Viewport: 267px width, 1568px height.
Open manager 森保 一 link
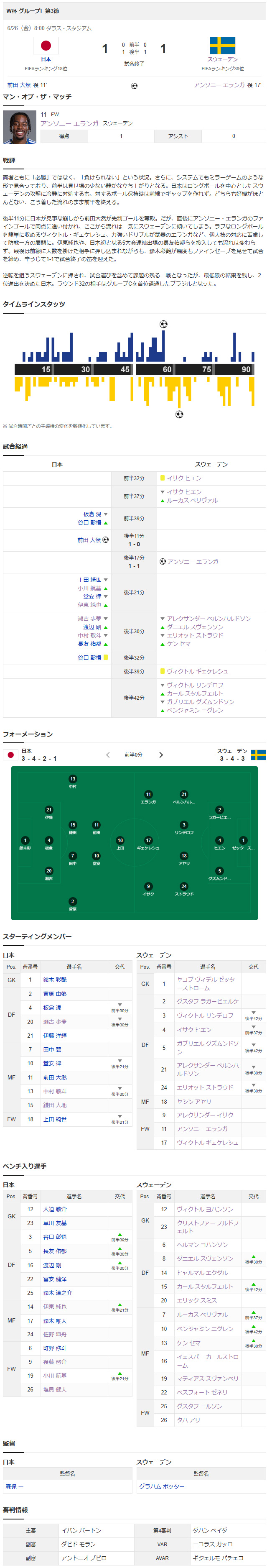(15, 1486)
